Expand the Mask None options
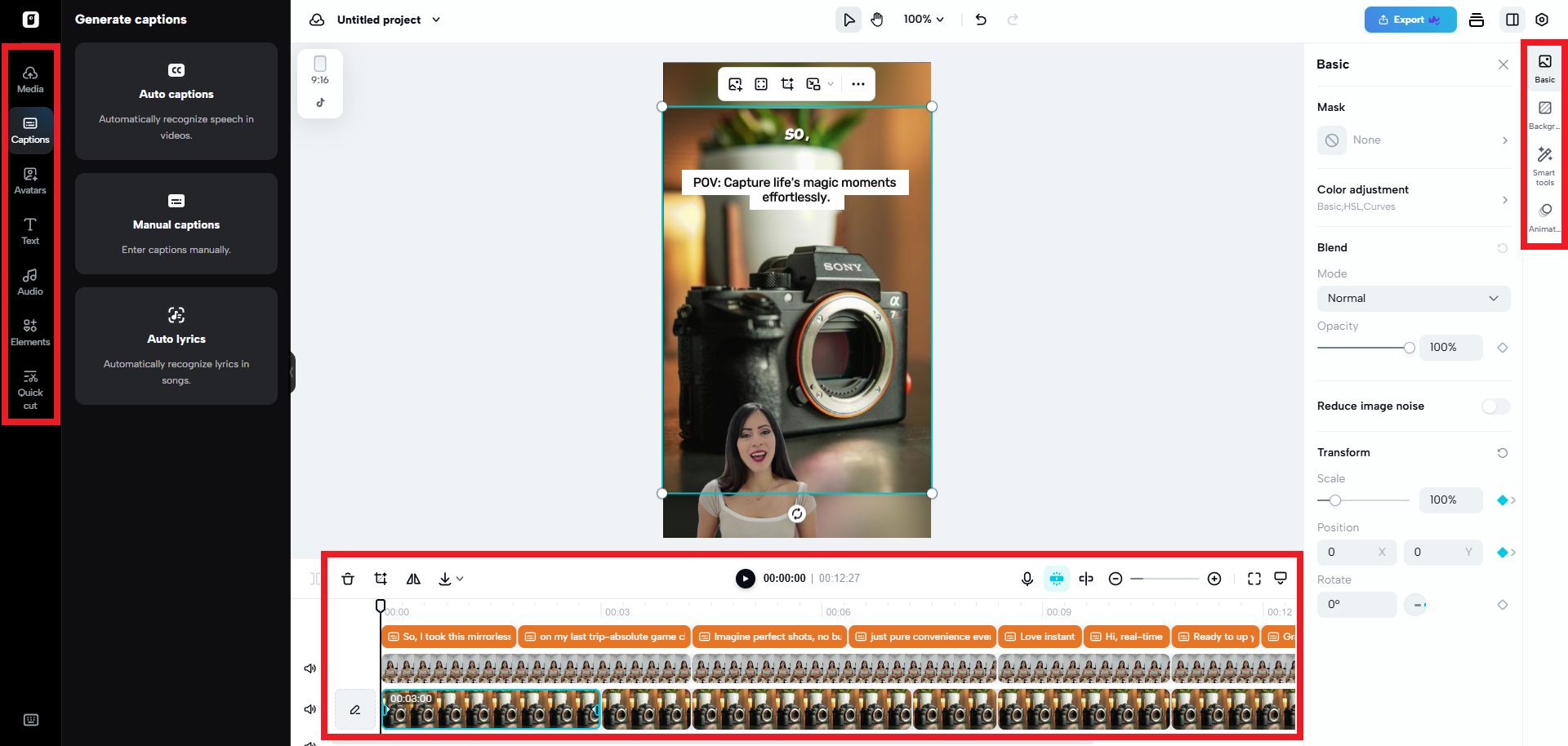Screen dimensions: 1568x746 pyautogui.click(x=1414, y=140)
